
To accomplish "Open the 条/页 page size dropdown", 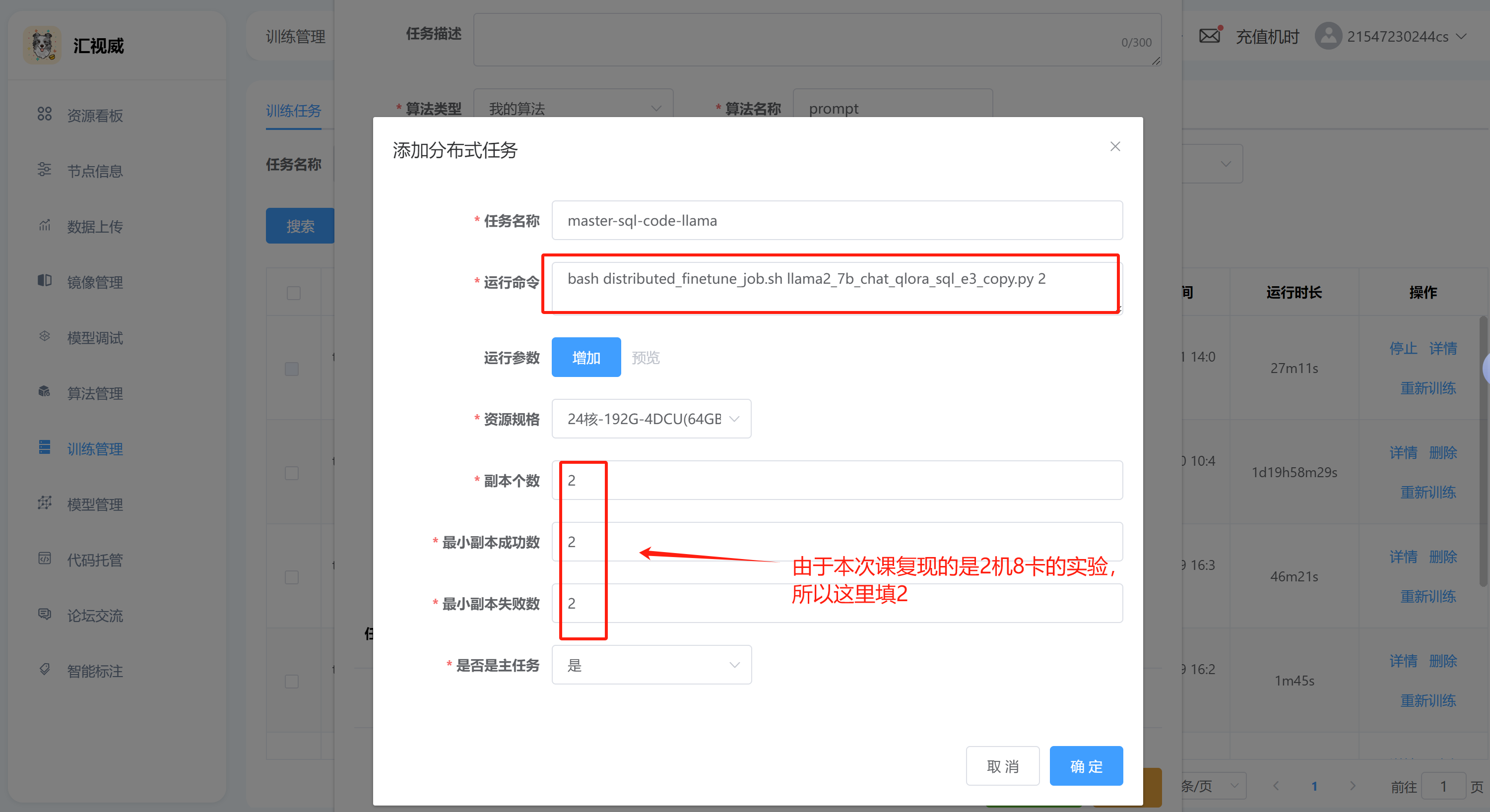I will point(1214,785).
